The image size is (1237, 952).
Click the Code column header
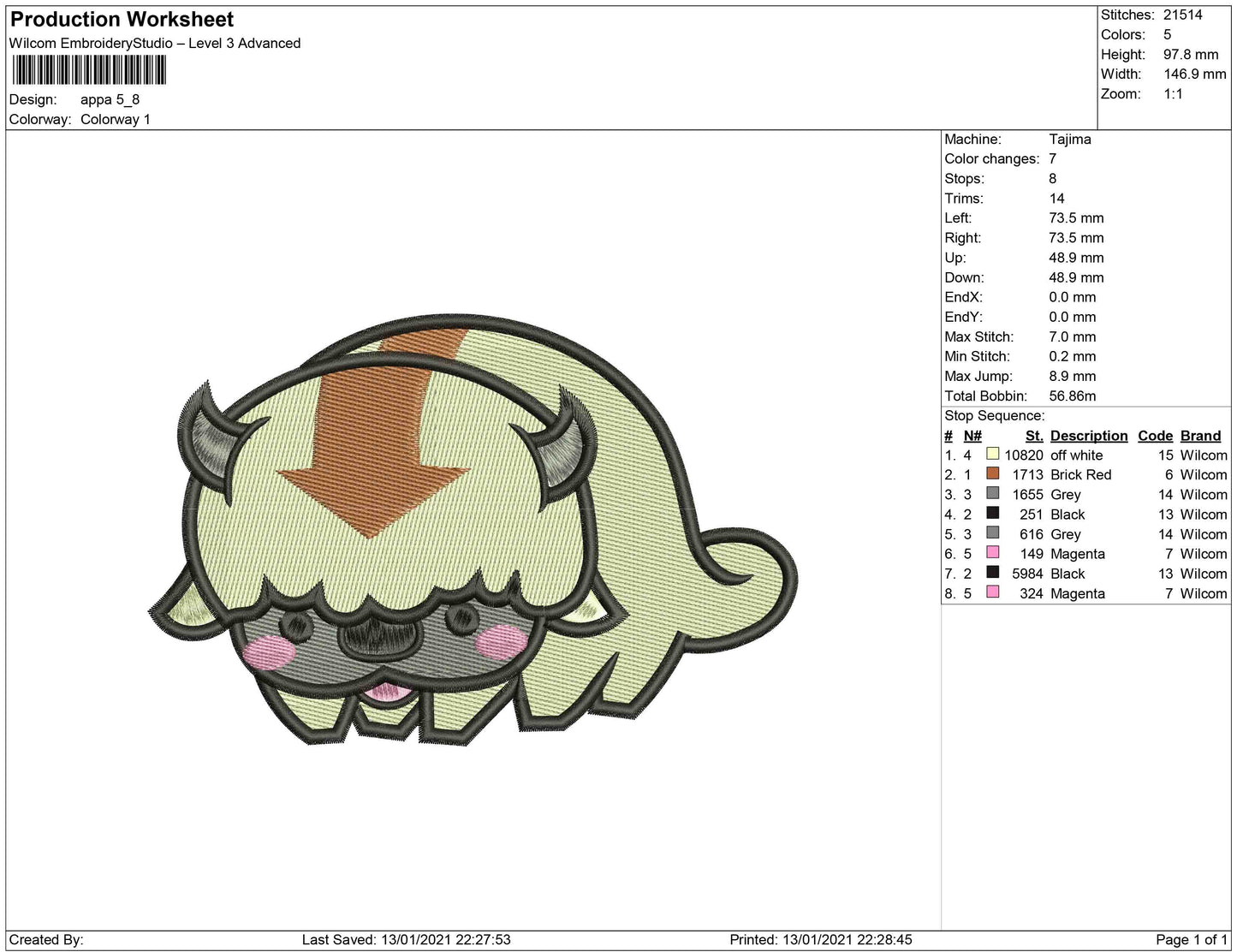[1155, 436]
